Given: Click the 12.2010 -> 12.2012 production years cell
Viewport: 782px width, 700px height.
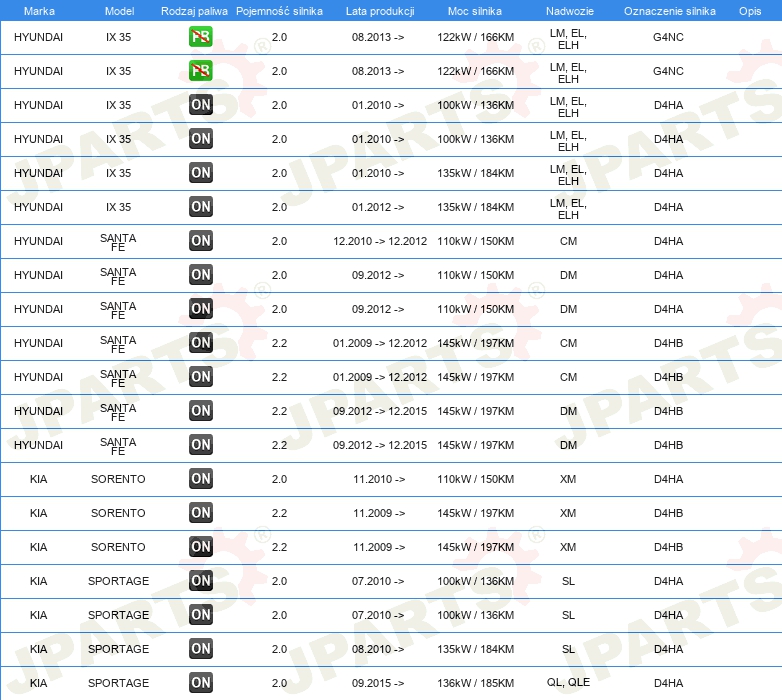Looking at the screenshot, I should tap(379, 241).
